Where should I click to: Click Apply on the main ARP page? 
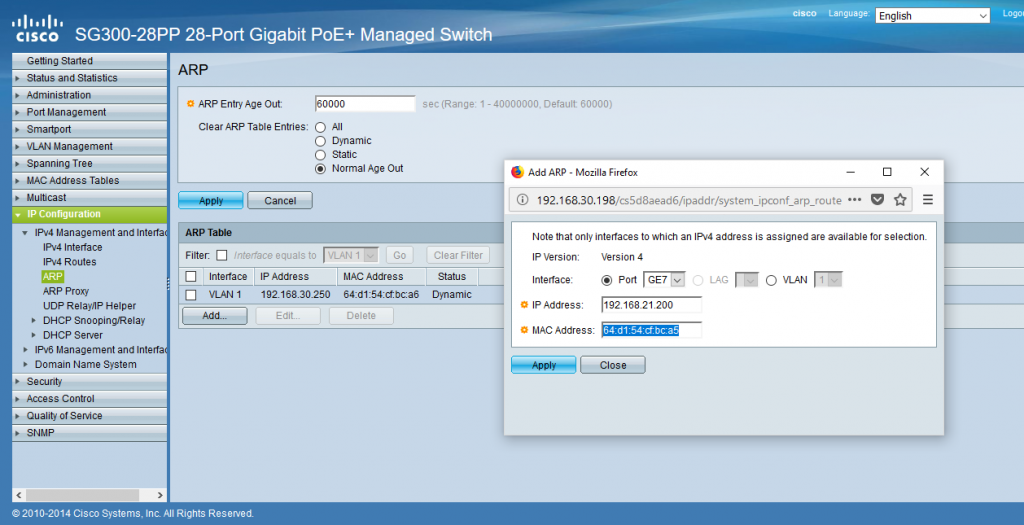(211, 200)
